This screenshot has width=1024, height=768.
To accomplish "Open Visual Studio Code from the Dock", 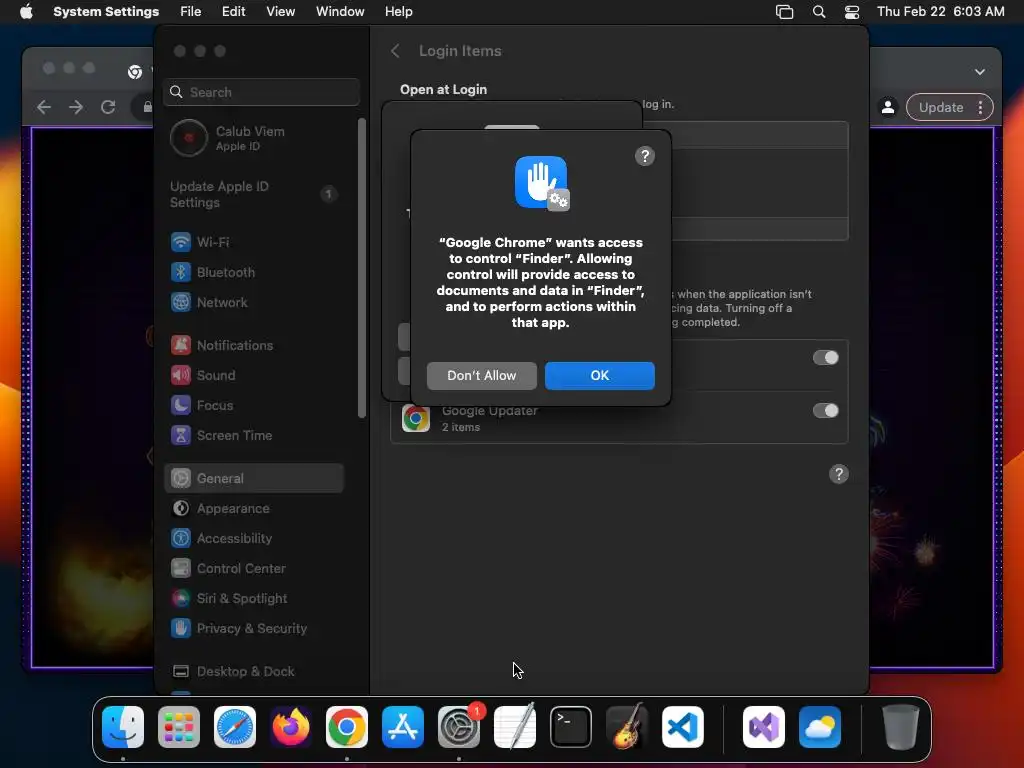I will [683, 727].
